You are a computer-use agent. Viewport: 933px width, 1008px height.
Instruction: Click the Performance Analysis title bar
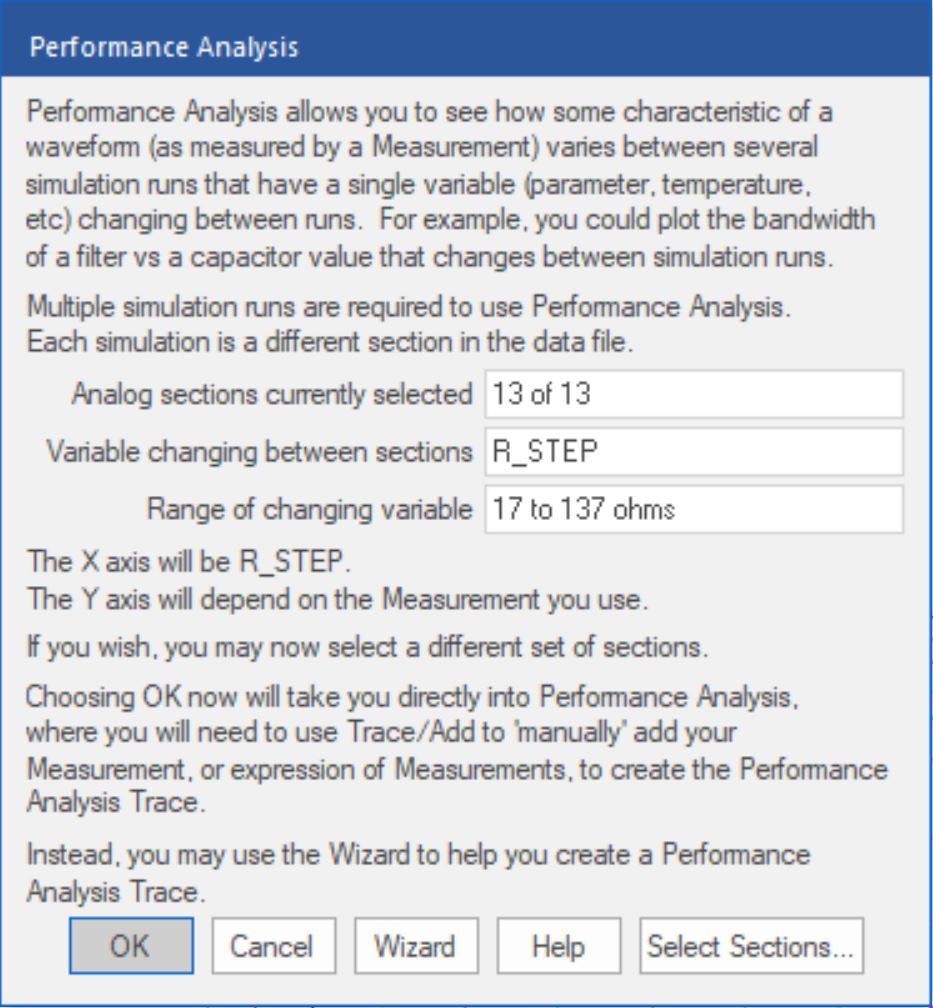point(466,47)
